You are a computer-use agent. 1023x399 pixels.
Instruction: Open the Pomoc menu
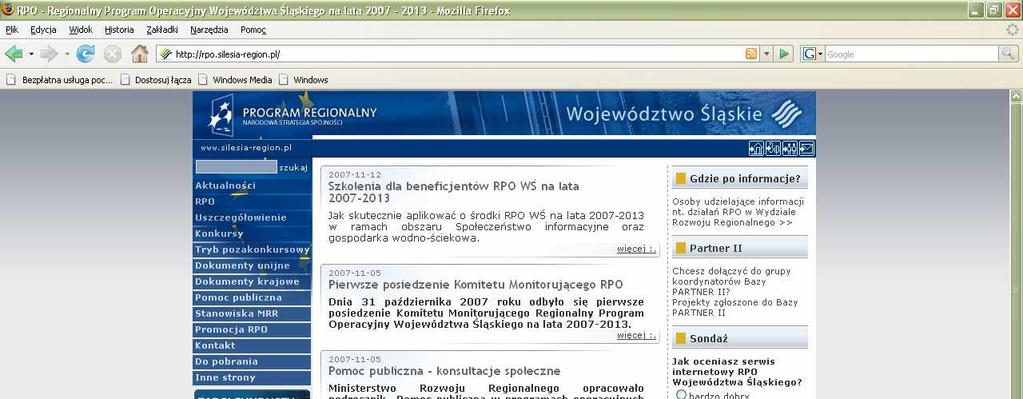tap(252, 29)
